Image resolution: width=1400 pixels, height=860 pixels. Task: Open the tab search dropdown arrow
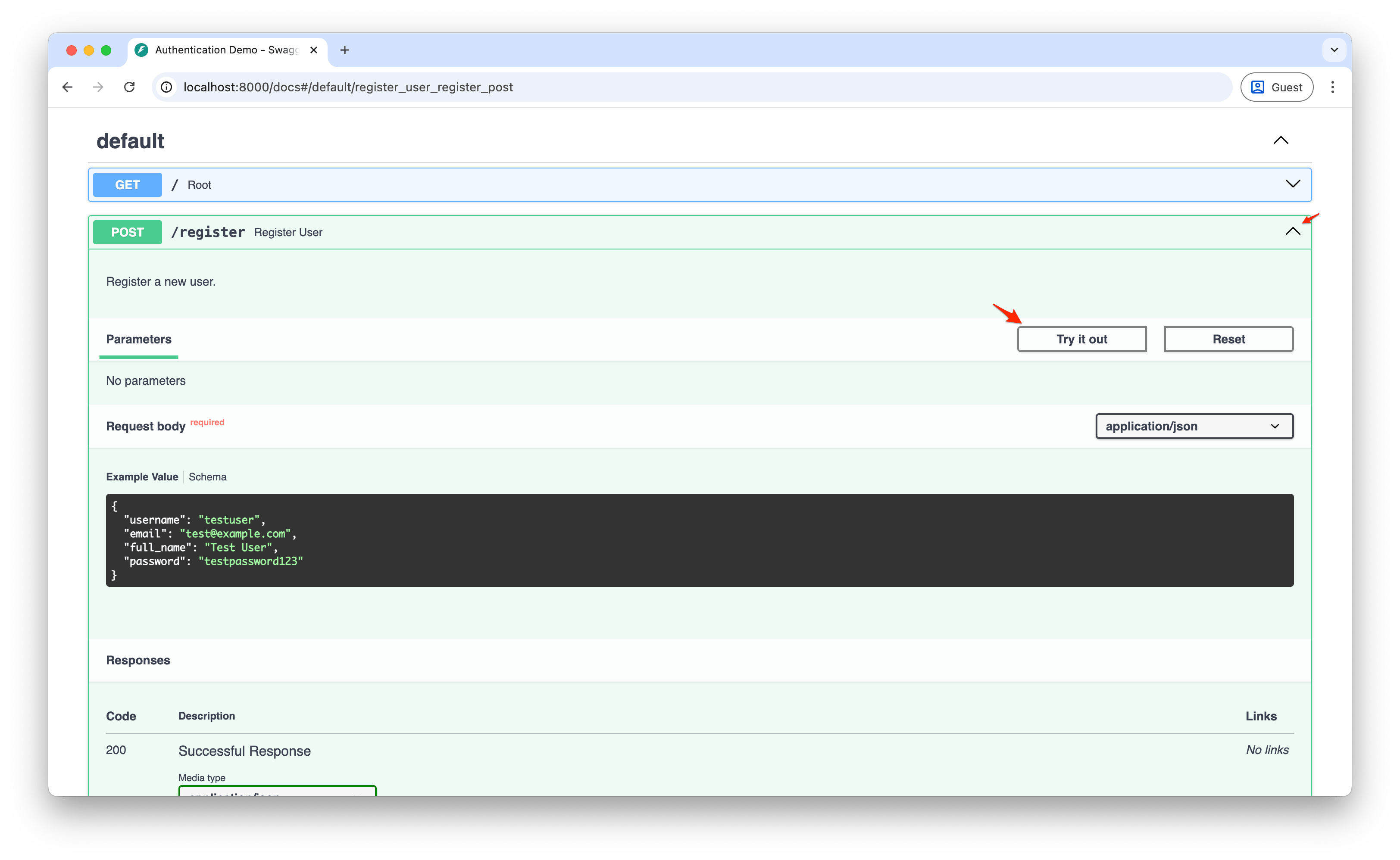pos(1334,50)
